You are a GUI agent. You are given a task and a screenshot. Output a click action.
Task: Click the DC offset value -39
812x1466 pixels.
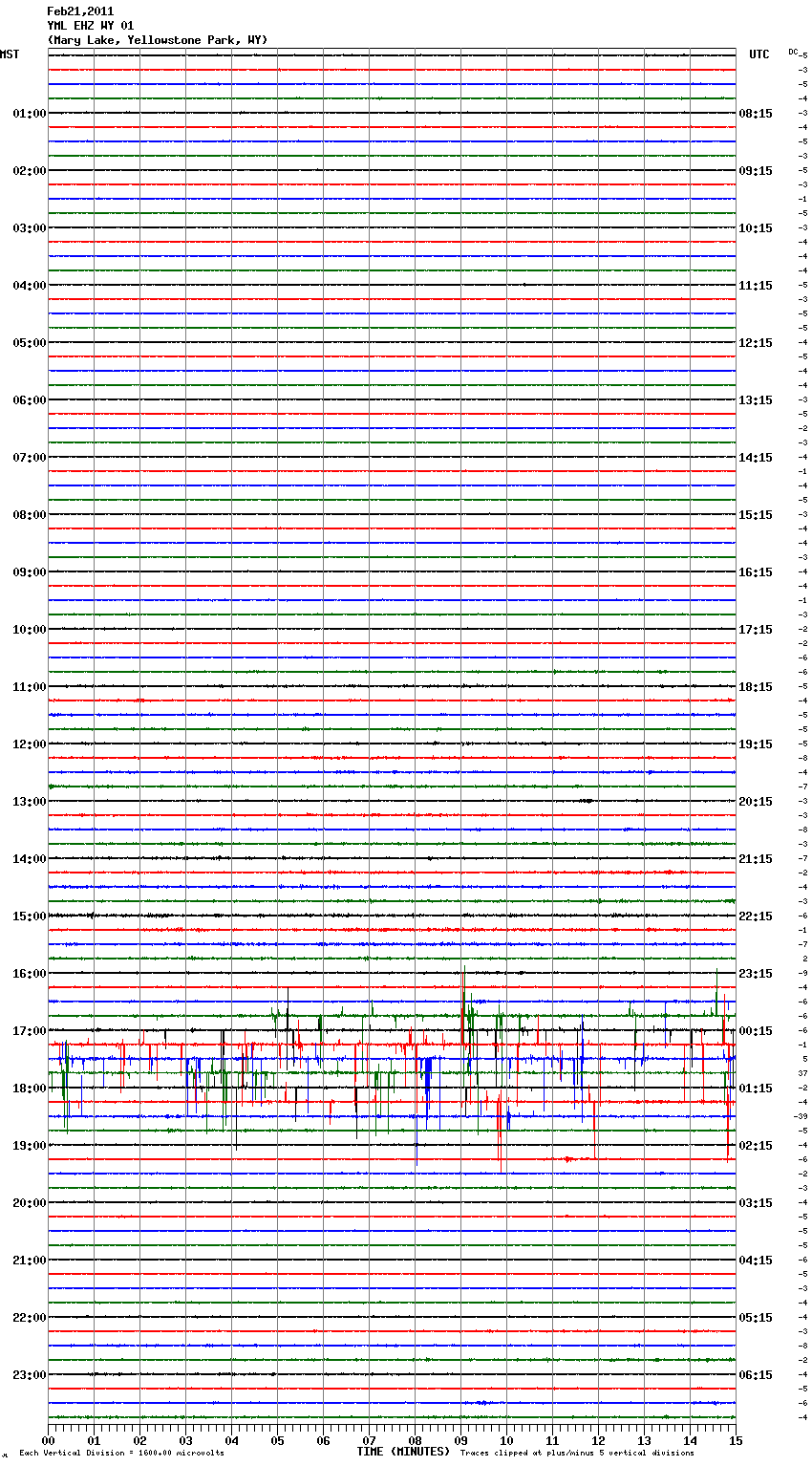pos(801,1116)
